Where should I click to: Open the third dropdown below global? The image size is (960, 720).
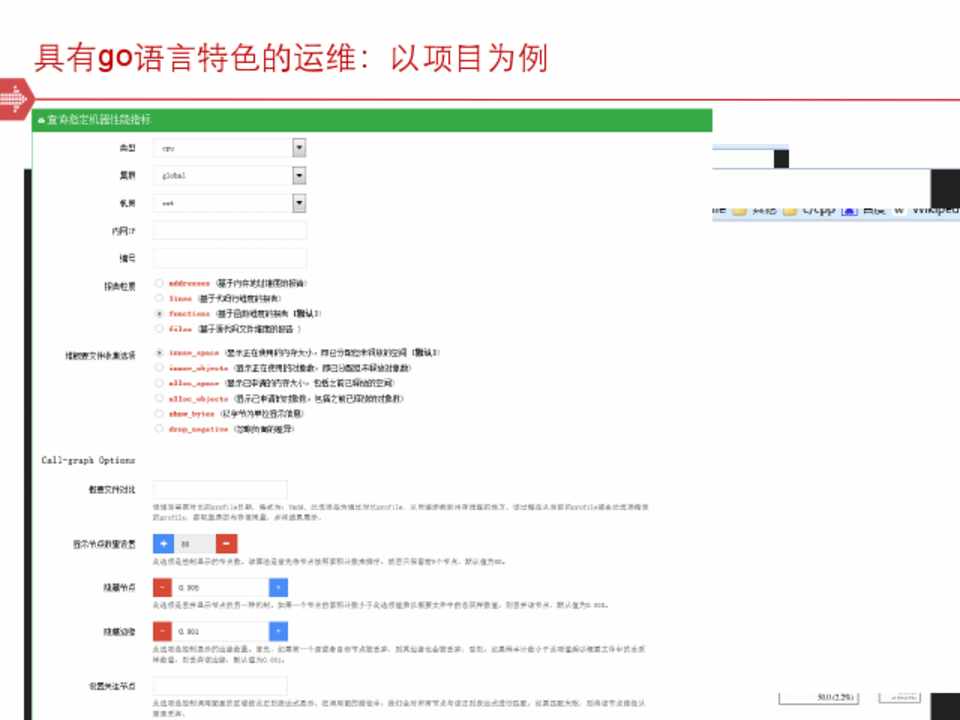(299, 203)
